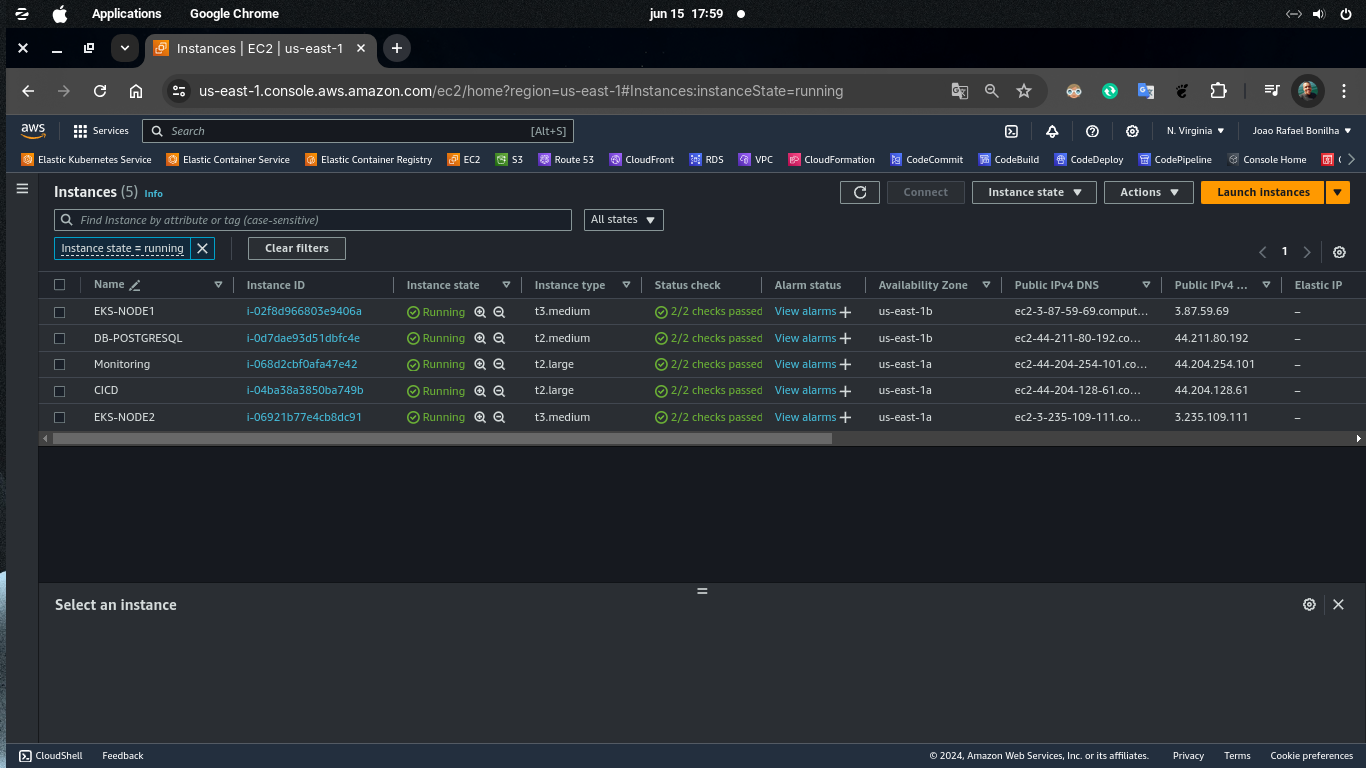Screen dimensions: 1366x768
Task: Open the Route 53 bookmark
Action: 566,160
